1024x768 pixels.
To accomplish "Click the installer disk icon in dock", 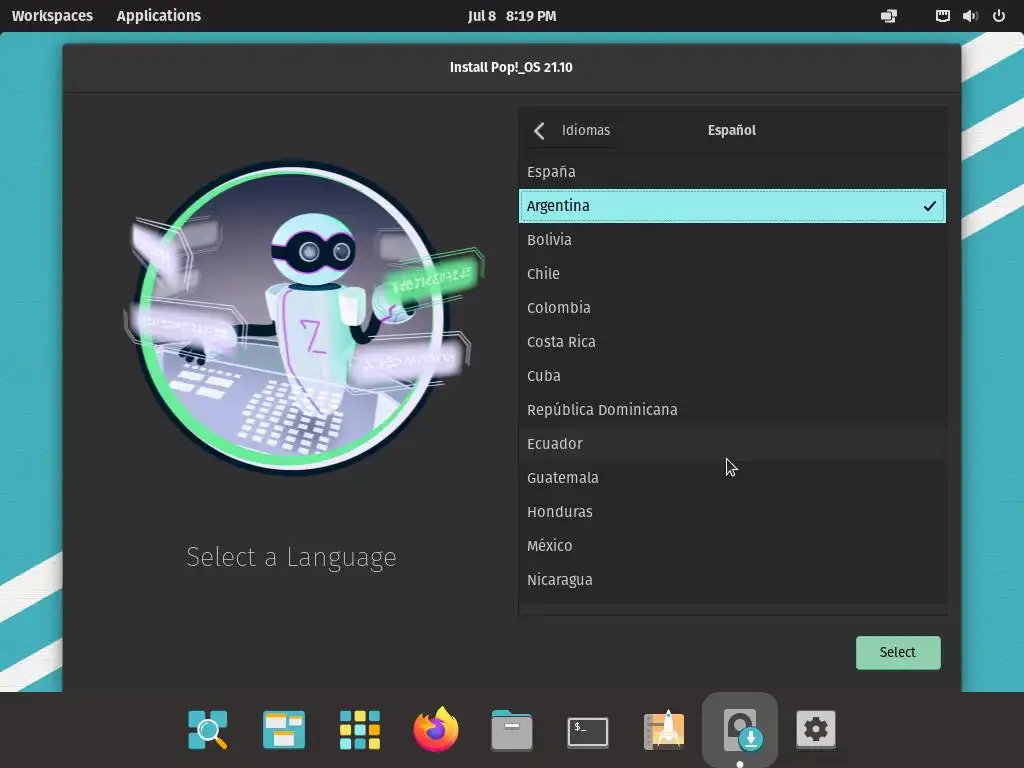I will pyautogui.click(x=740, y=729).
